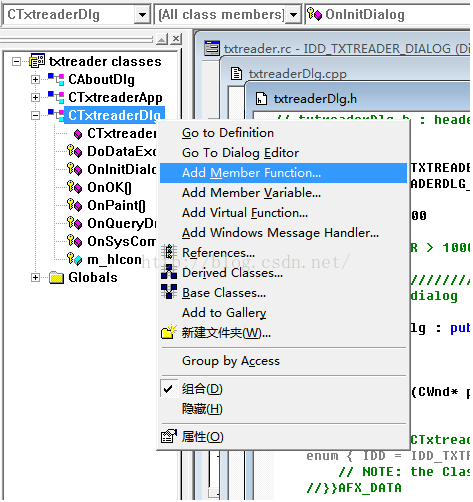473x502 pixels.
Task: Click DoDataExchange protected key icon
Action: coord(74,151)
